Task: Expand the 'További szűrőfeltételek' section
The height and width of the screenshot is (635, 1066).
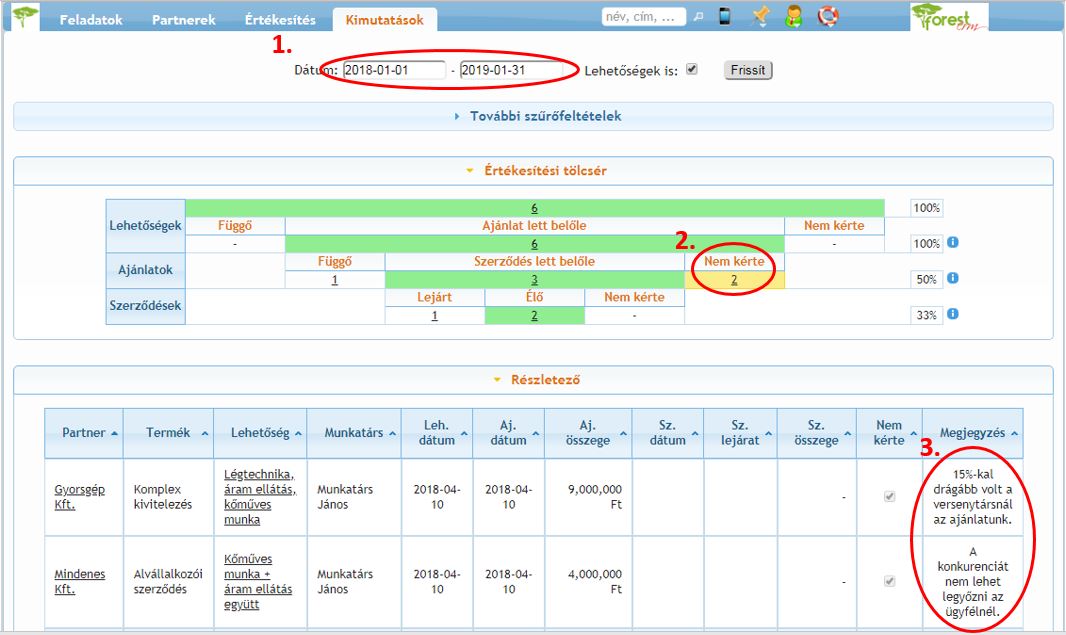Action: [x=533, y=116]
